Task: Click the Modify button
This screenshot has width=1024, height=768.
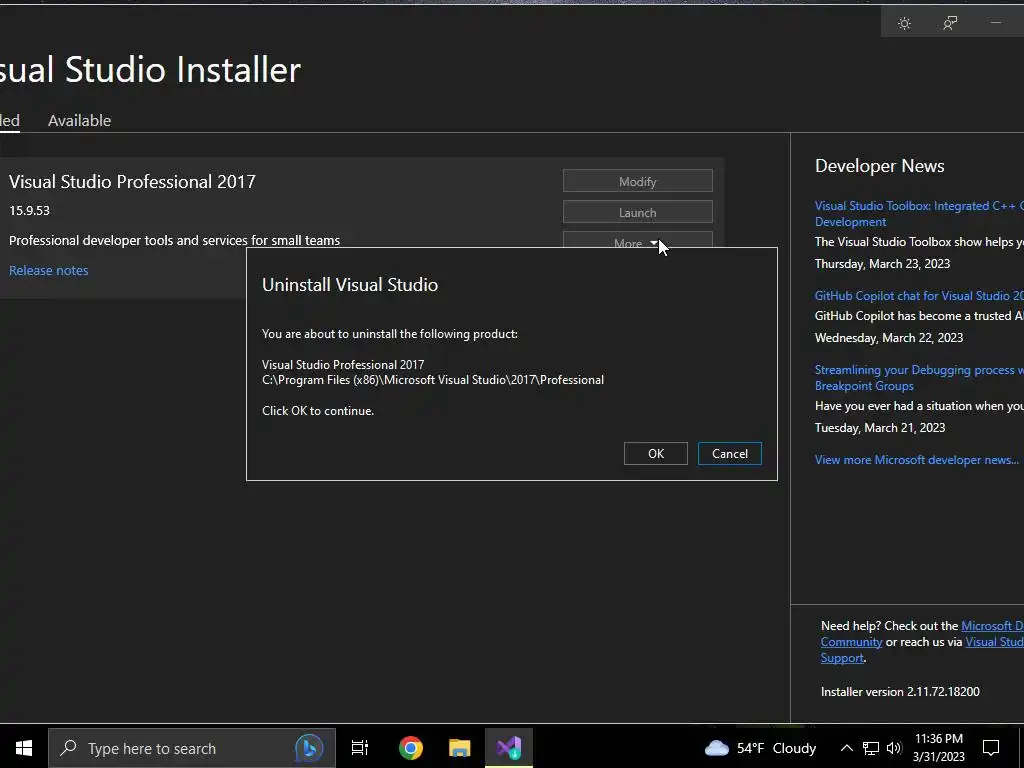Action: pos(637,181)
